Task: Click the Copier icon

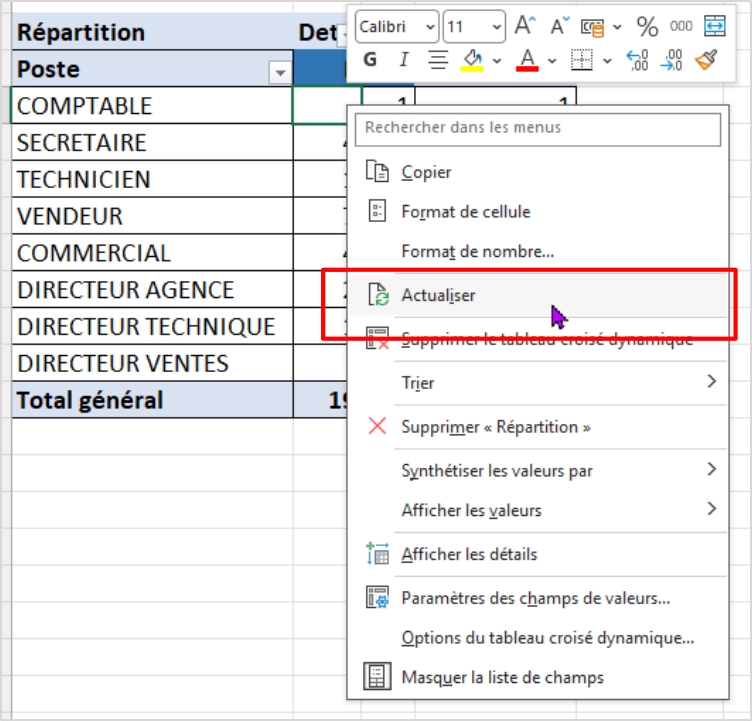Action: pos(377,171)
